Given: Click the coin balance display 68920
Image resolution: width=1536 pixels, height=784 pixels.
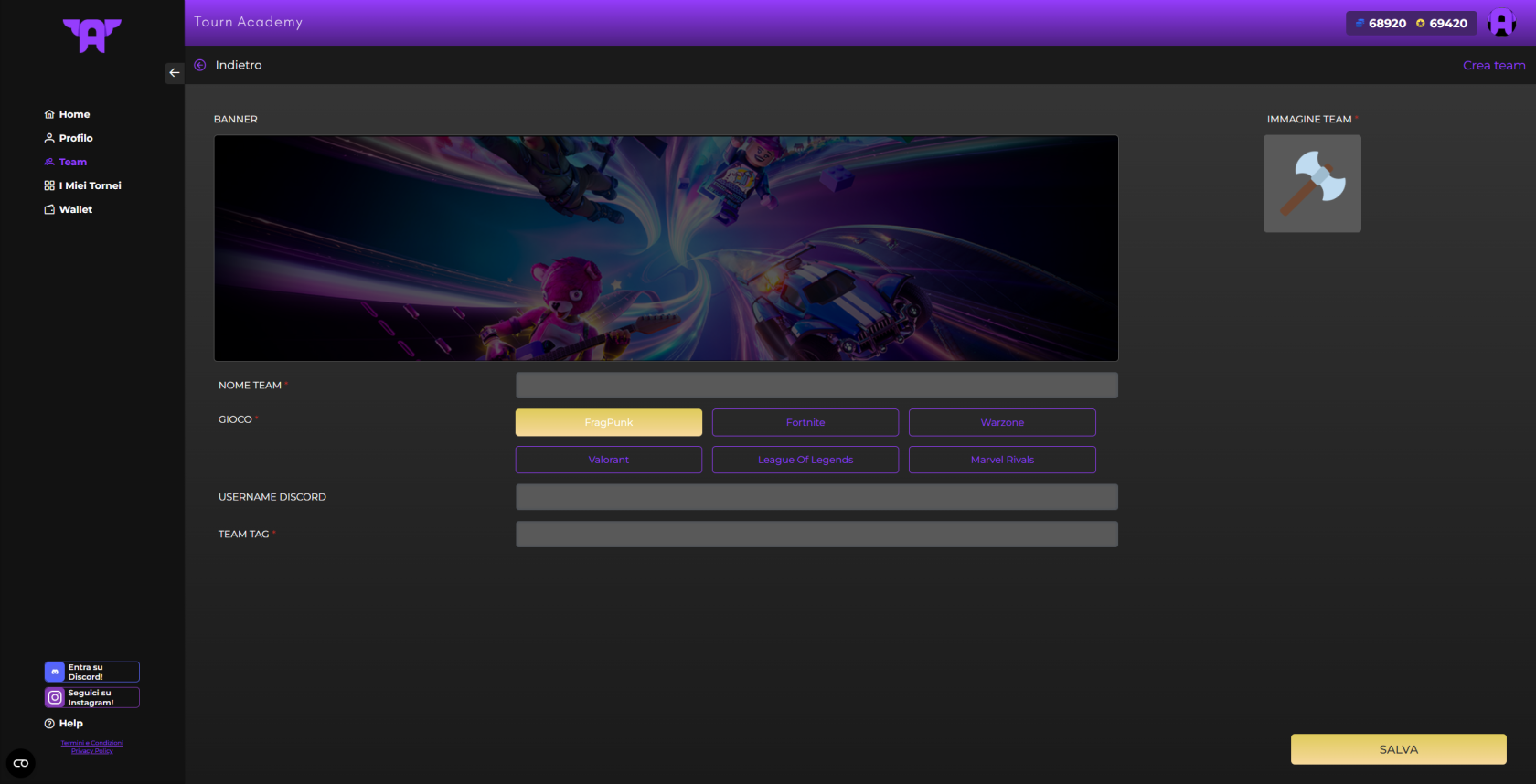Looking at the screenshot, I should (x=1381, y=24).
